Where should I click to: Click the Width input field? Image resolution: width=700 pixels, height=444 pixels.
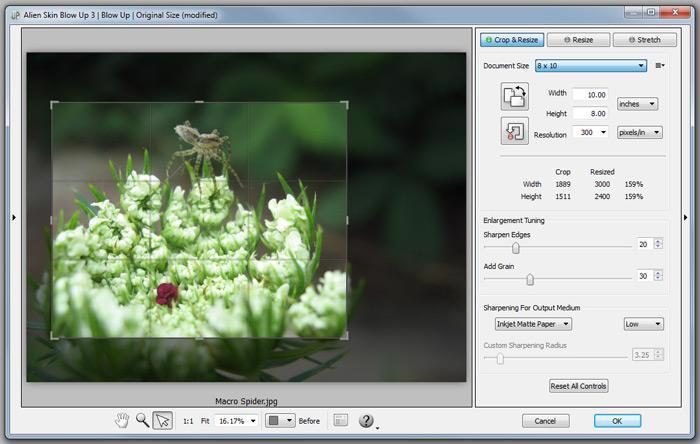[x=590, y=93]
